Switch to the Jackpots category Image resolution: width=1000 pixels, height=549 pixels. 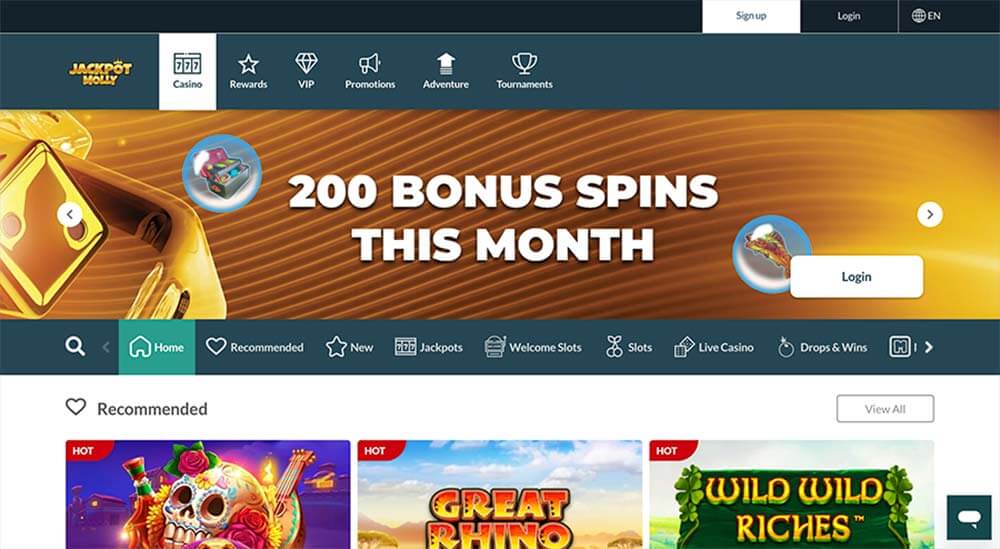(x=429, y=347)
